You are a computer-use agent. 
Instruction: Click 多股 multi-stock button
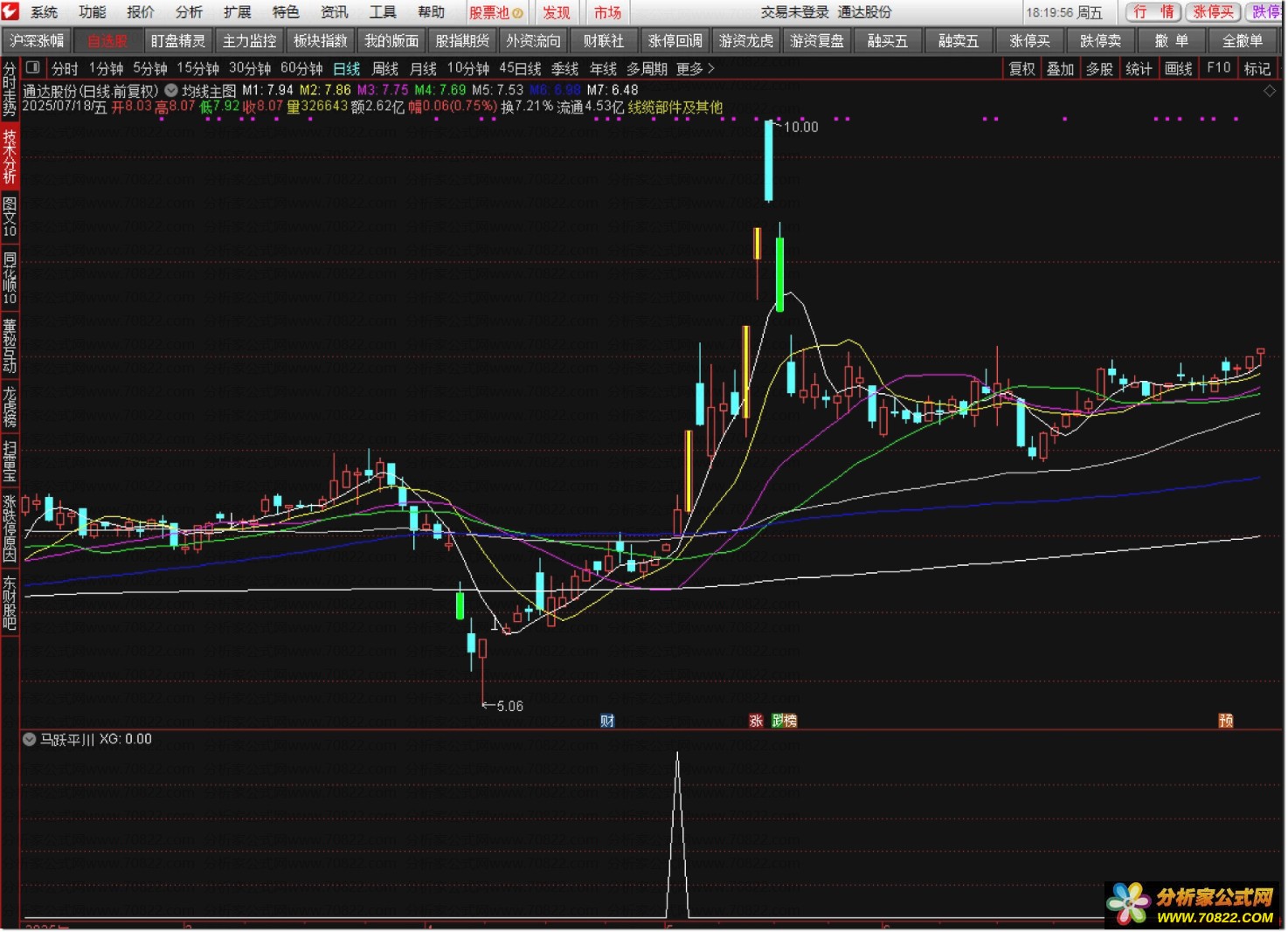1099,68
